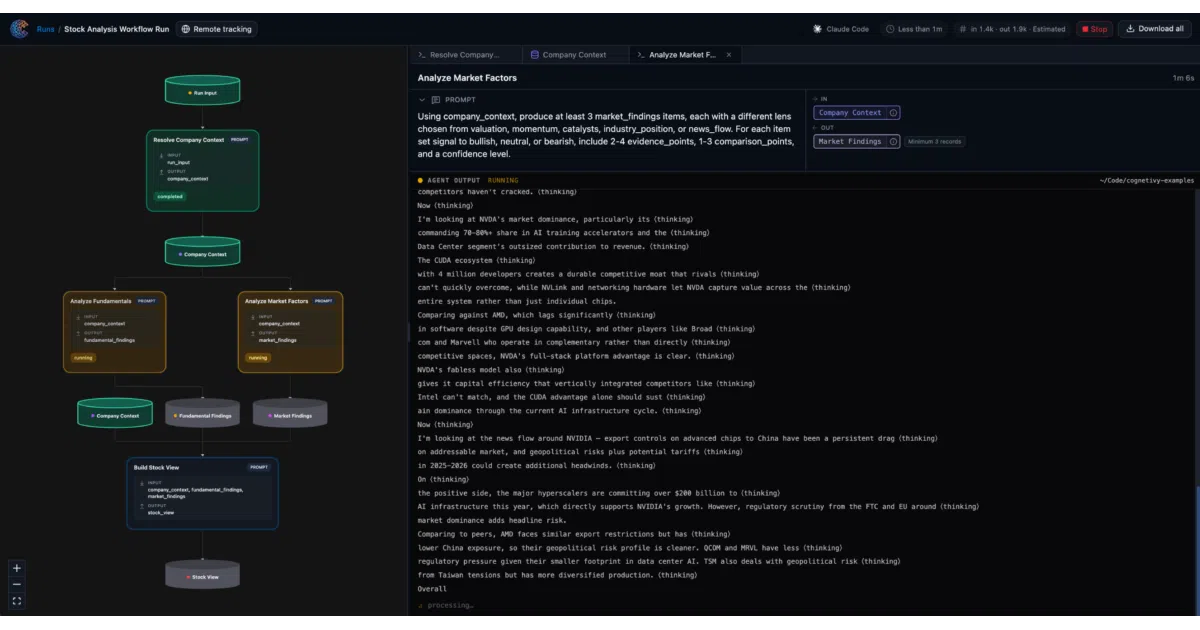This screenshot has width=1200, height=630.
Task: Click the completed status badge
Action: 170,197
